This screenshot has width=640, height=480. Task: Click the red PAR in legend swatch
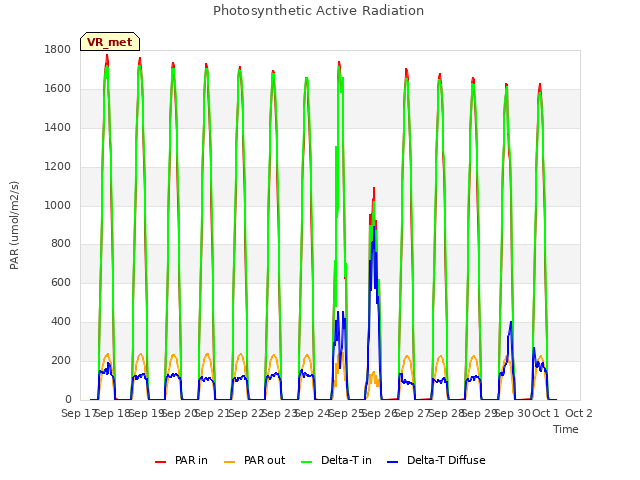160,462
